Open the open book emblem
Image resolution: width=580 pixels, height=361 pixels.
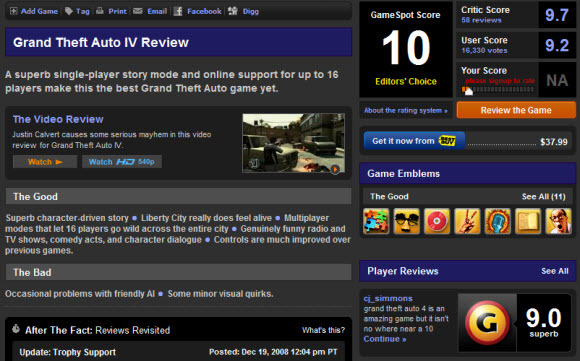point(527,221)
